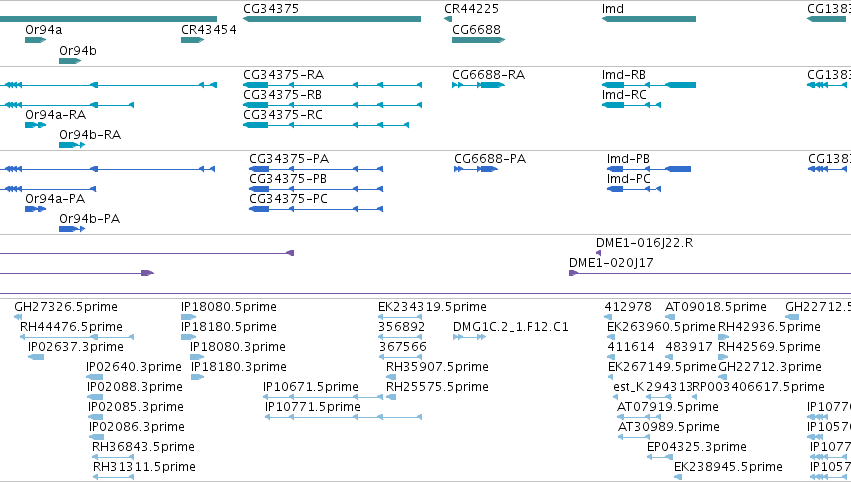This screenshot has width=851, height=482.
Task: Click the RH42936.5prime EST
Action: point(723,337)
